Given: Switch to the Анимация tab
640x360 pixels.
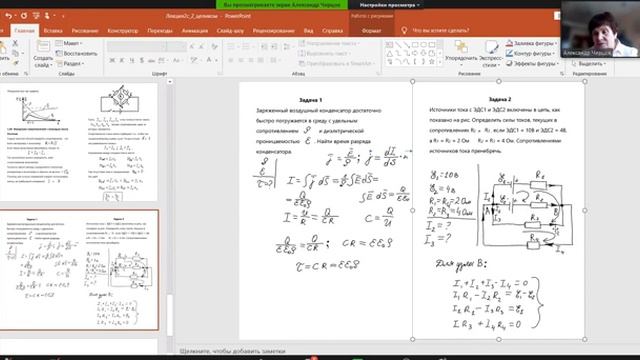Looking at the screenshot, I should point(195,31).
